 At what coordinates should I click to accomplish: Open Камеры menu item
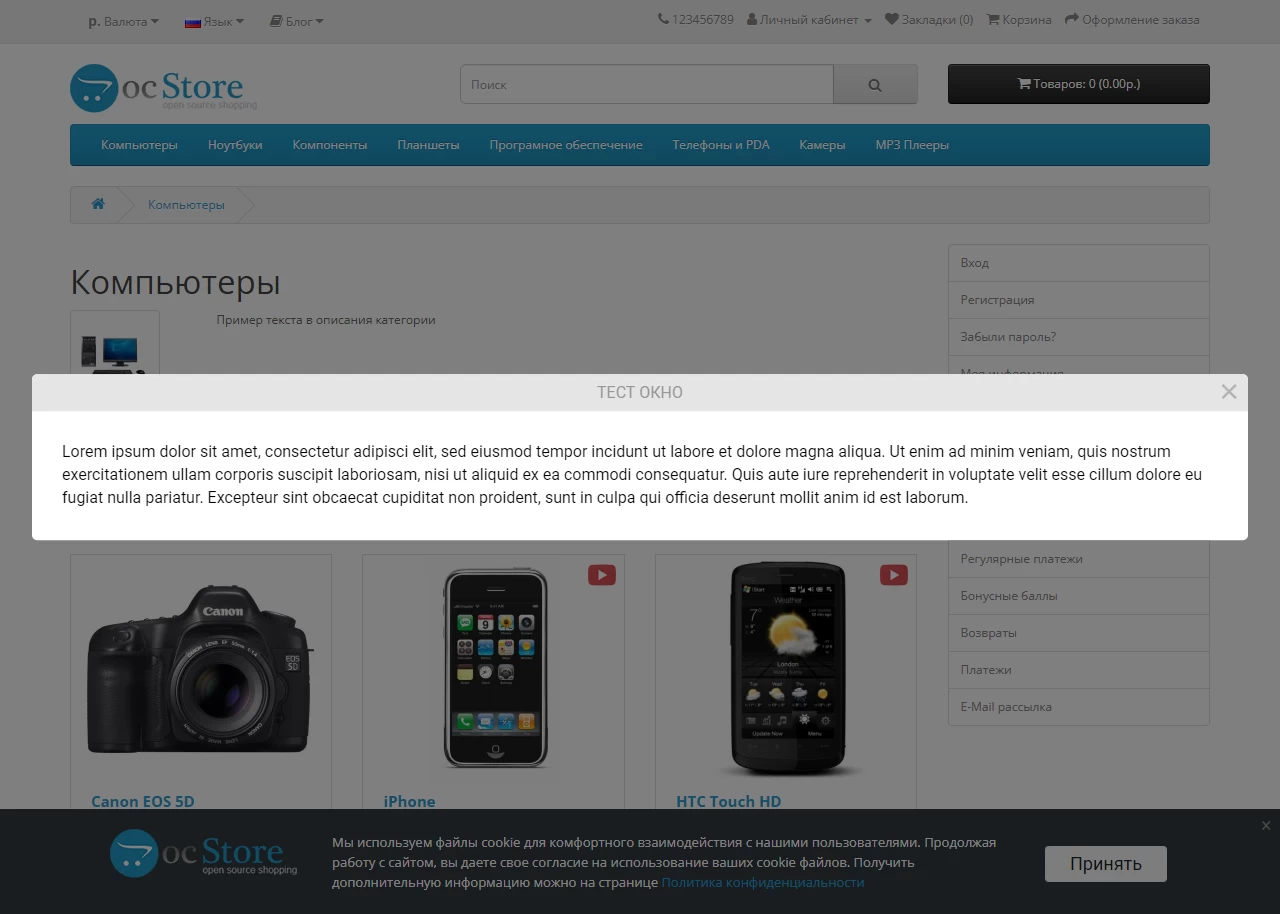(822, 145)
